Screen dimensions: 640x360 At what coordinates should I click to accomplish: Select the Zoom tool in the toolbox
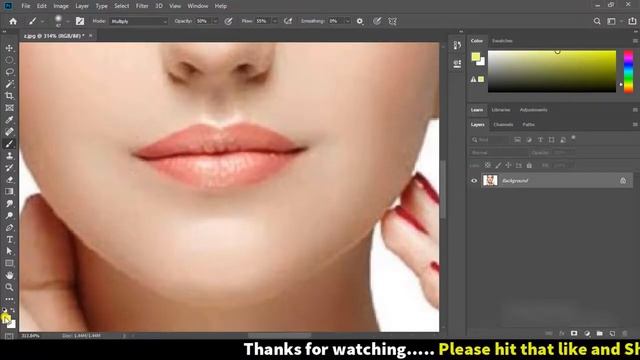9,287
